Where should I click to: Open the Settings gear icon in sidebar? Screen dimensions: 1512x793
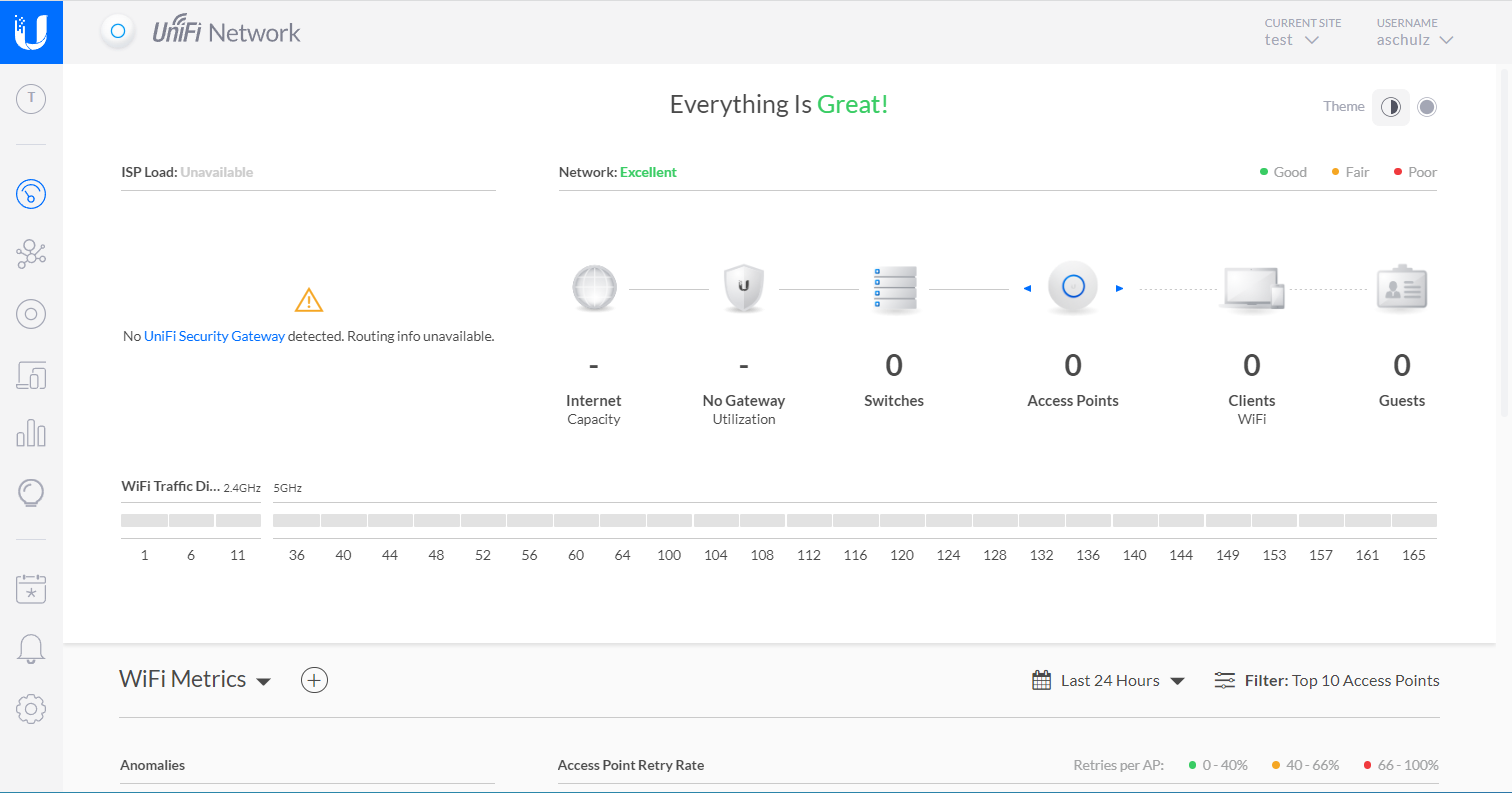point(32,709)
